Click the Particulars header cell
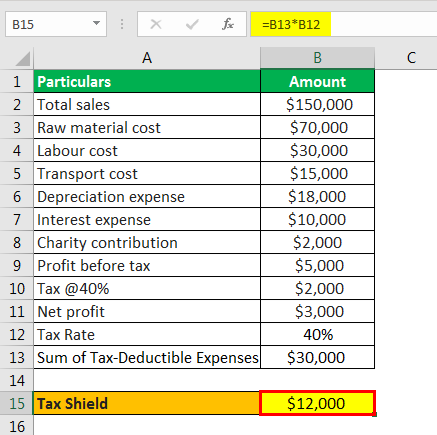437x435 pixels. (147, 82)
